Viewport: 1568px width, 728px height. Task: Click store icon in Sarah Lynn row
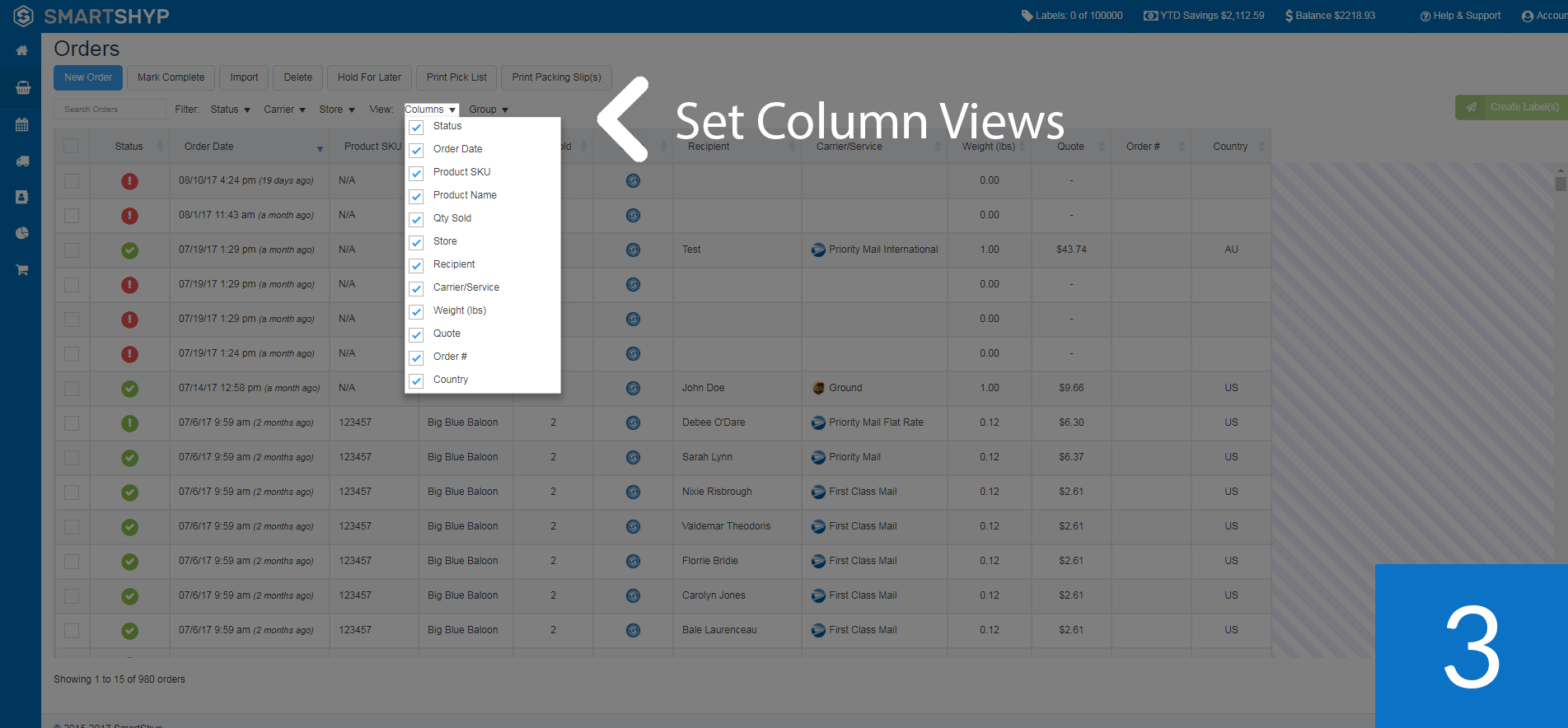[633, 458]
